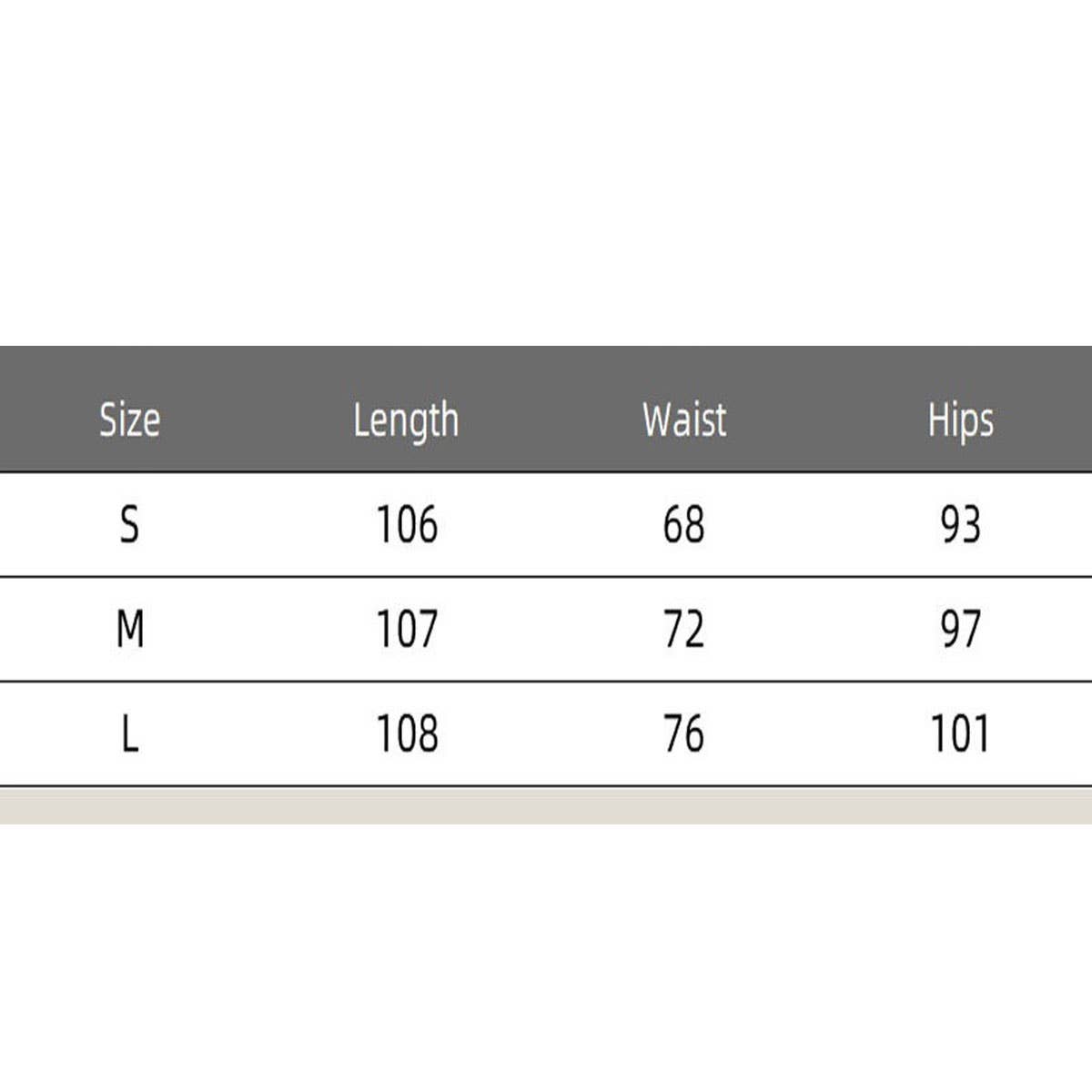Click the white area beneath the beige strip
The width and height of the screenshot is (1092, 1092).
click(546, 955)
